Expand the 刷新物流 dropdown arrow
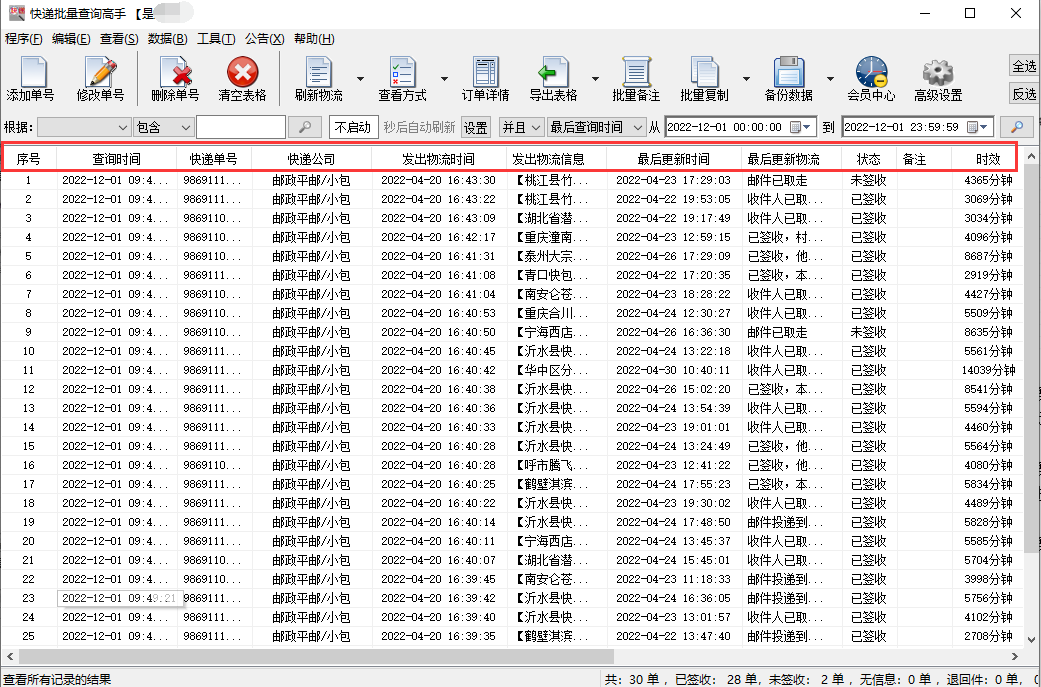Viewport: 1041px width, 687px height. [360, 79]
